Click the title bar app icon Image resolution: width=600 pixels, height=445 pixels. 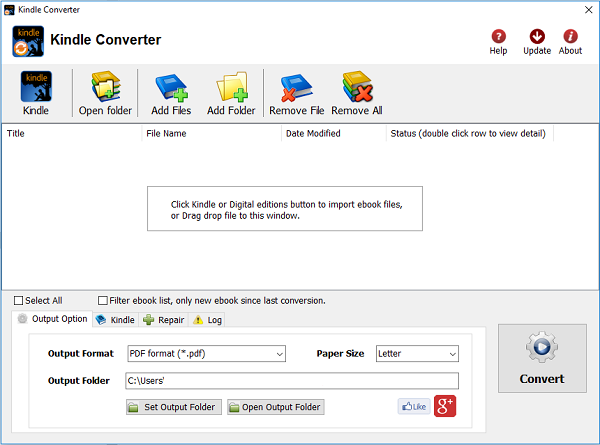coord(9,10)
